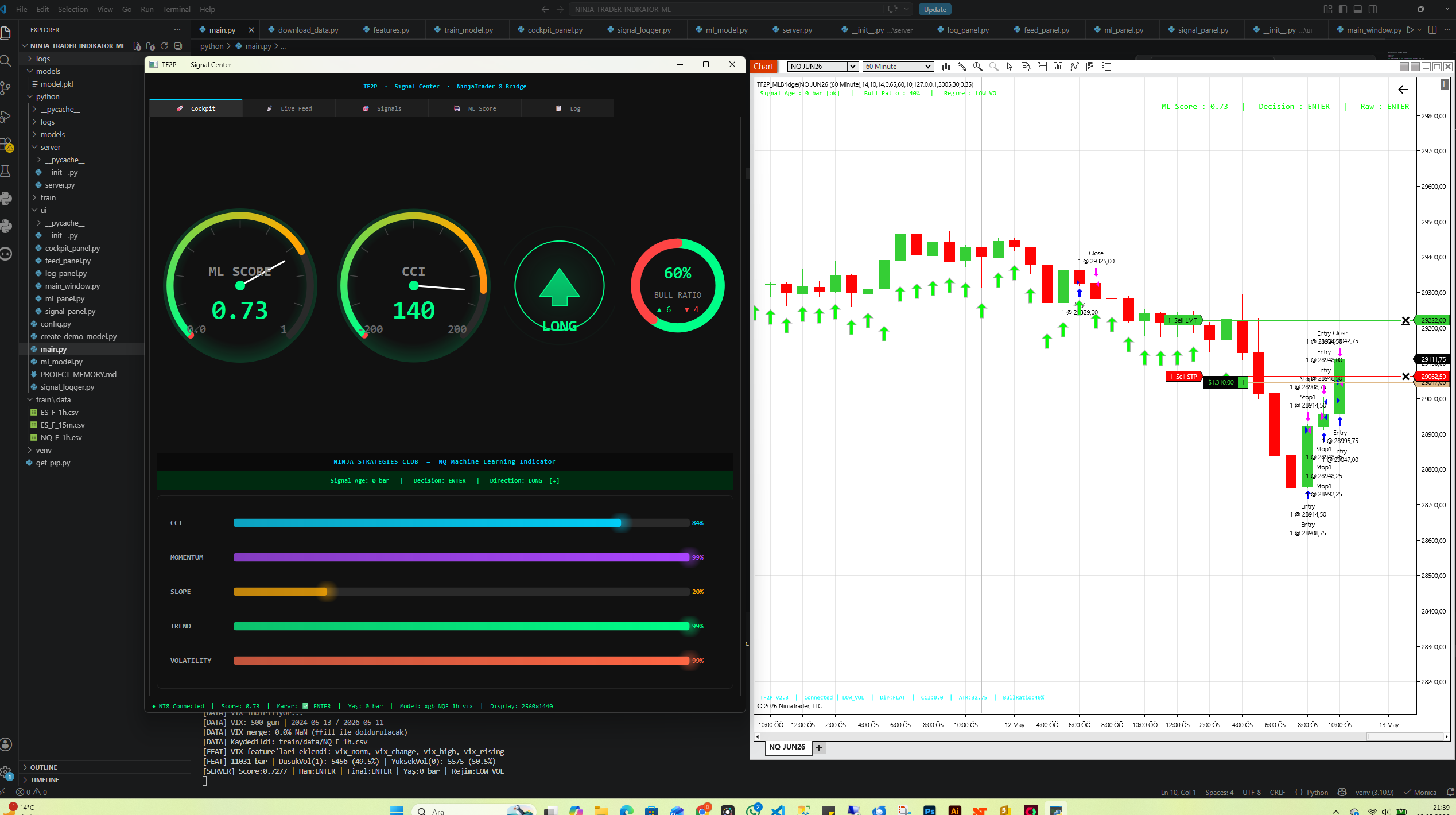Toggle the primary side bar layout button

pos(1343,9)
